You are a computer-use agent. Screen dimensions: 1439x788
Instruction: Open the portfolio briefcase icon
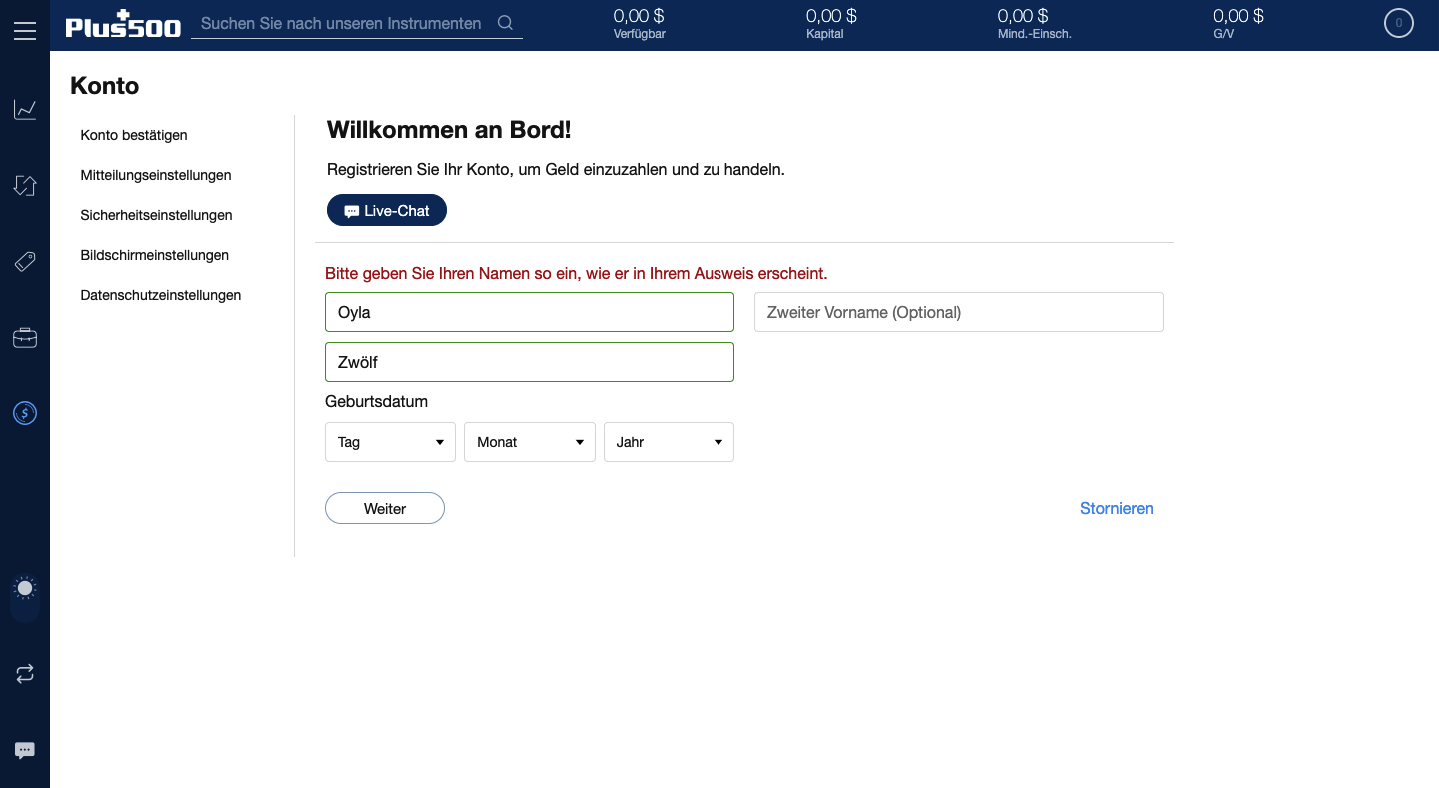coord(25,337)
